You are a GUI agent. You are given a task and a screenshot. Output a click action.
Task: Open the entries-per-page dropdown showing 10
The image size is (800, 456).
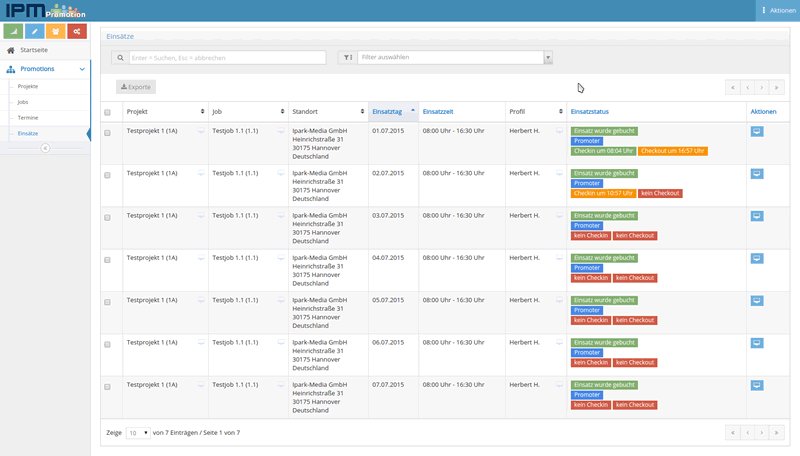coord(138,433)
